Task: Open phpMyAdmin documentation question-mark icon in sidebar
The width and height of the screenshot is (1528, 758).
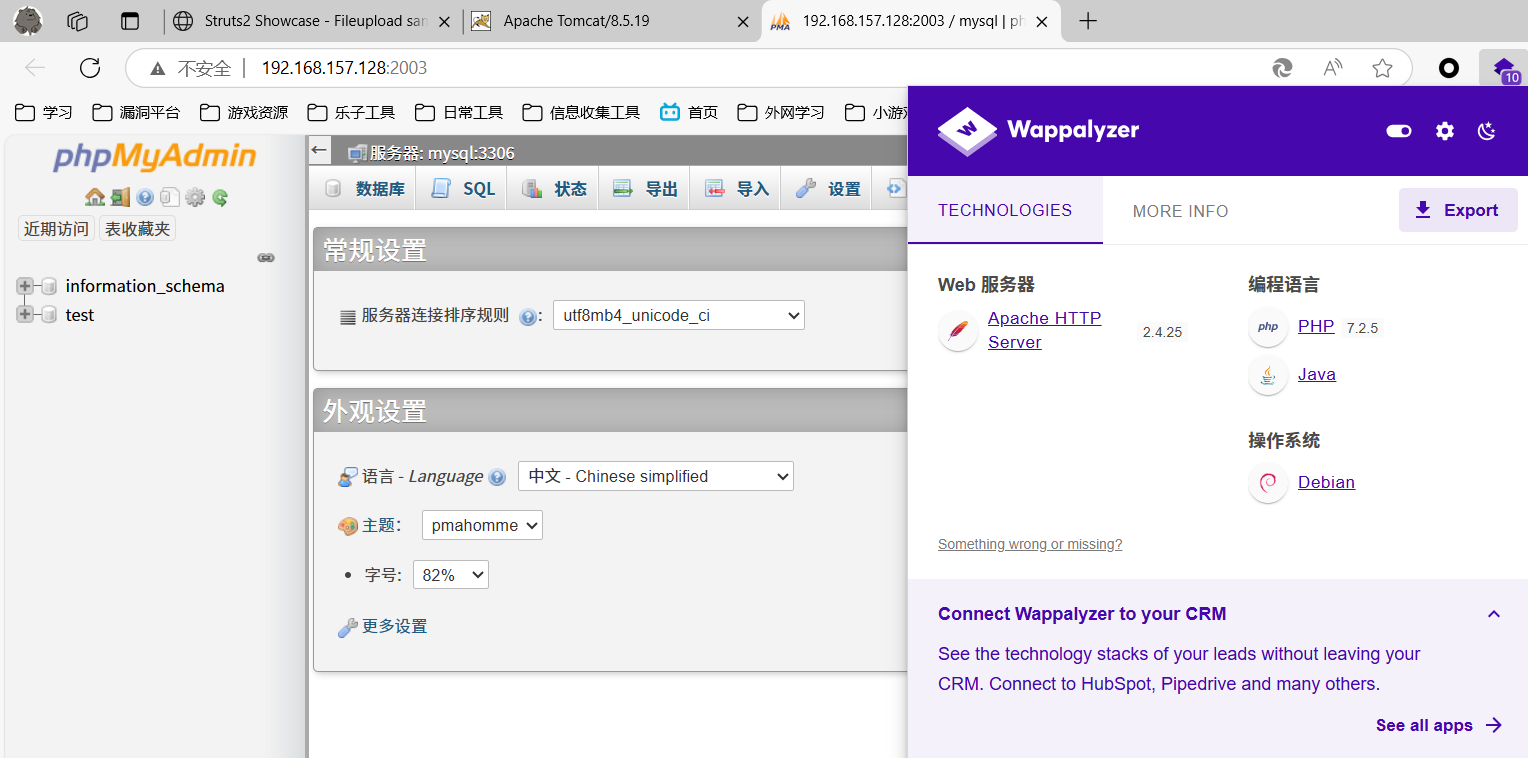Action: pos(145,197)
